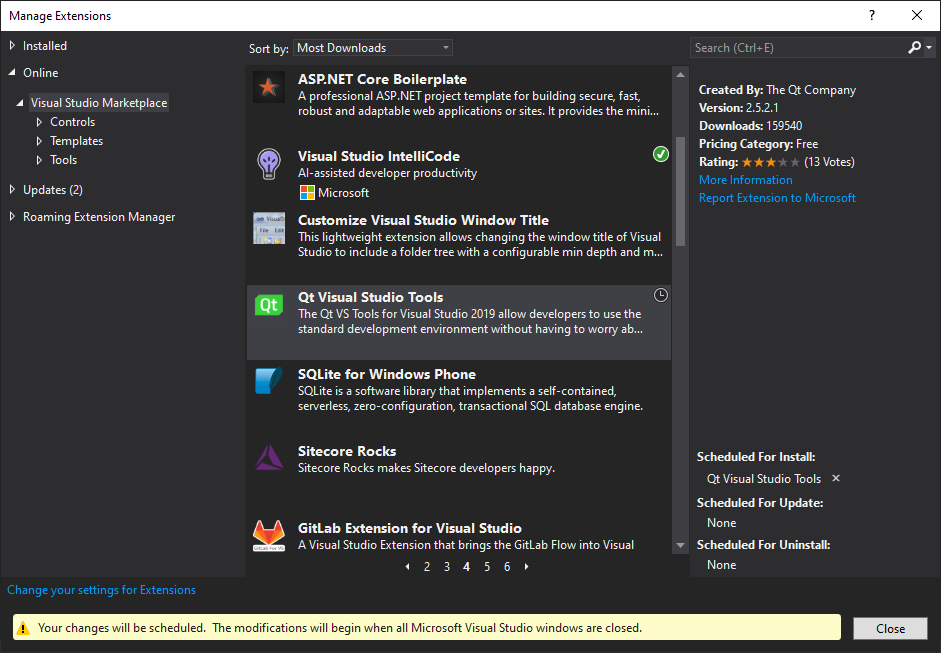Click the green installed checkmark on IntelliCode
The image size is (941, 653).
[660, 154]
